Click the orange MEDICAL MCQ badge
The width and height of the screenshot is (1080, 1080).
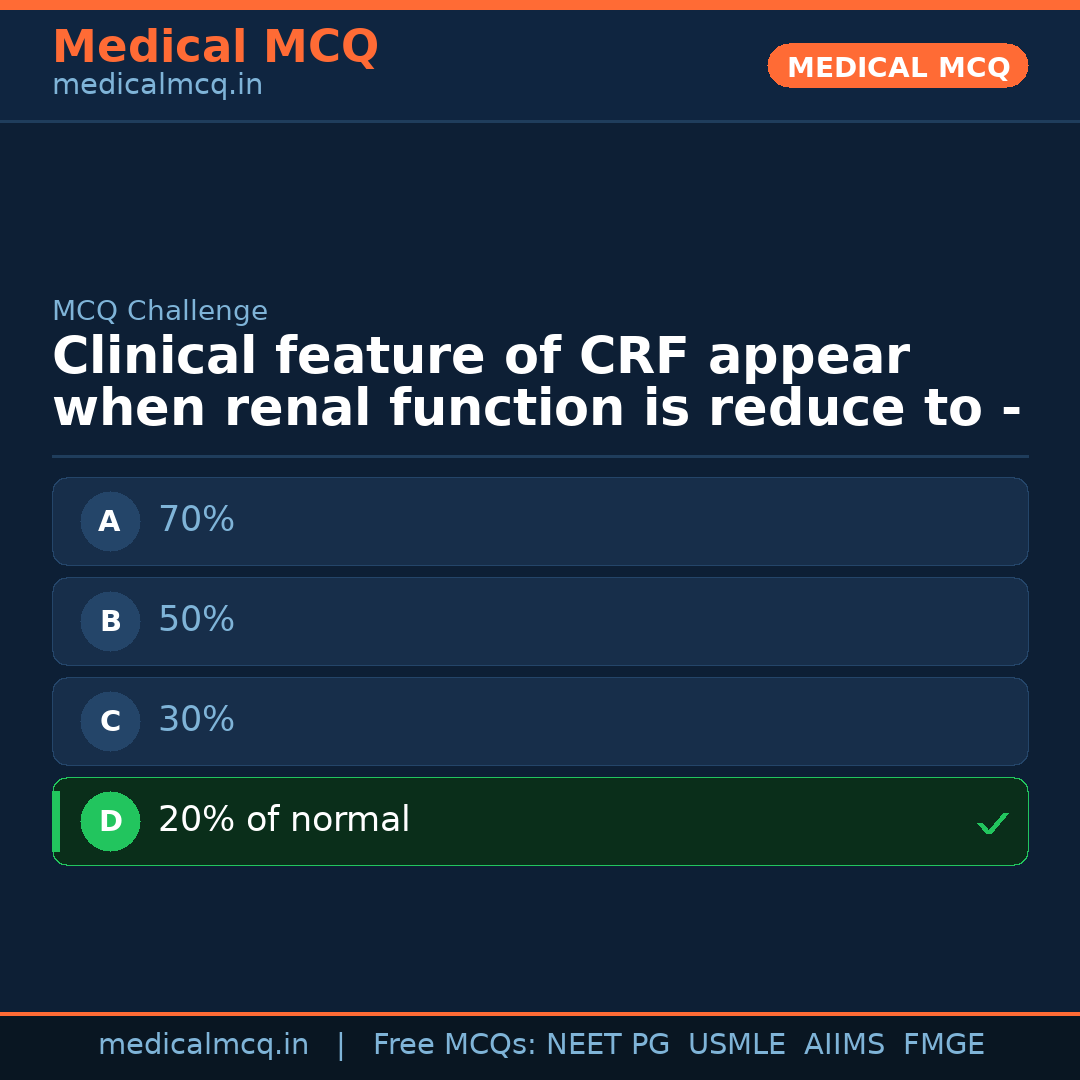pyautogui.click(x=897, y=66)
